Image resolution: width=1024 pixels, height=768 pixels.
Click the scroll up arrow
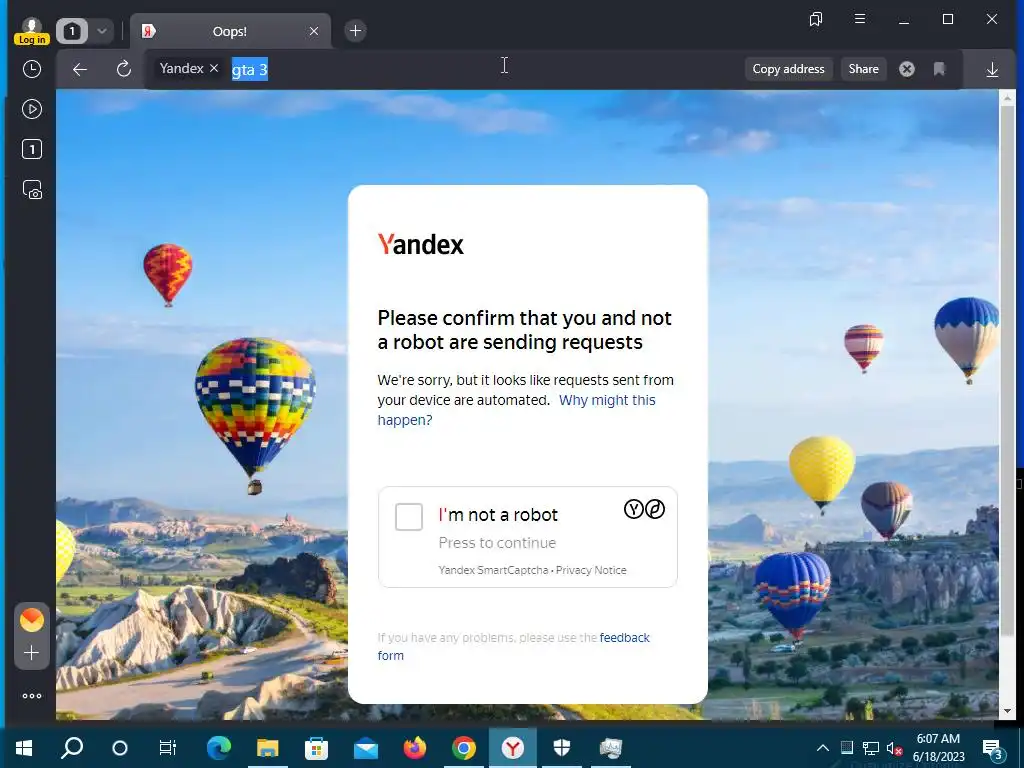(x=1006, y=98)
